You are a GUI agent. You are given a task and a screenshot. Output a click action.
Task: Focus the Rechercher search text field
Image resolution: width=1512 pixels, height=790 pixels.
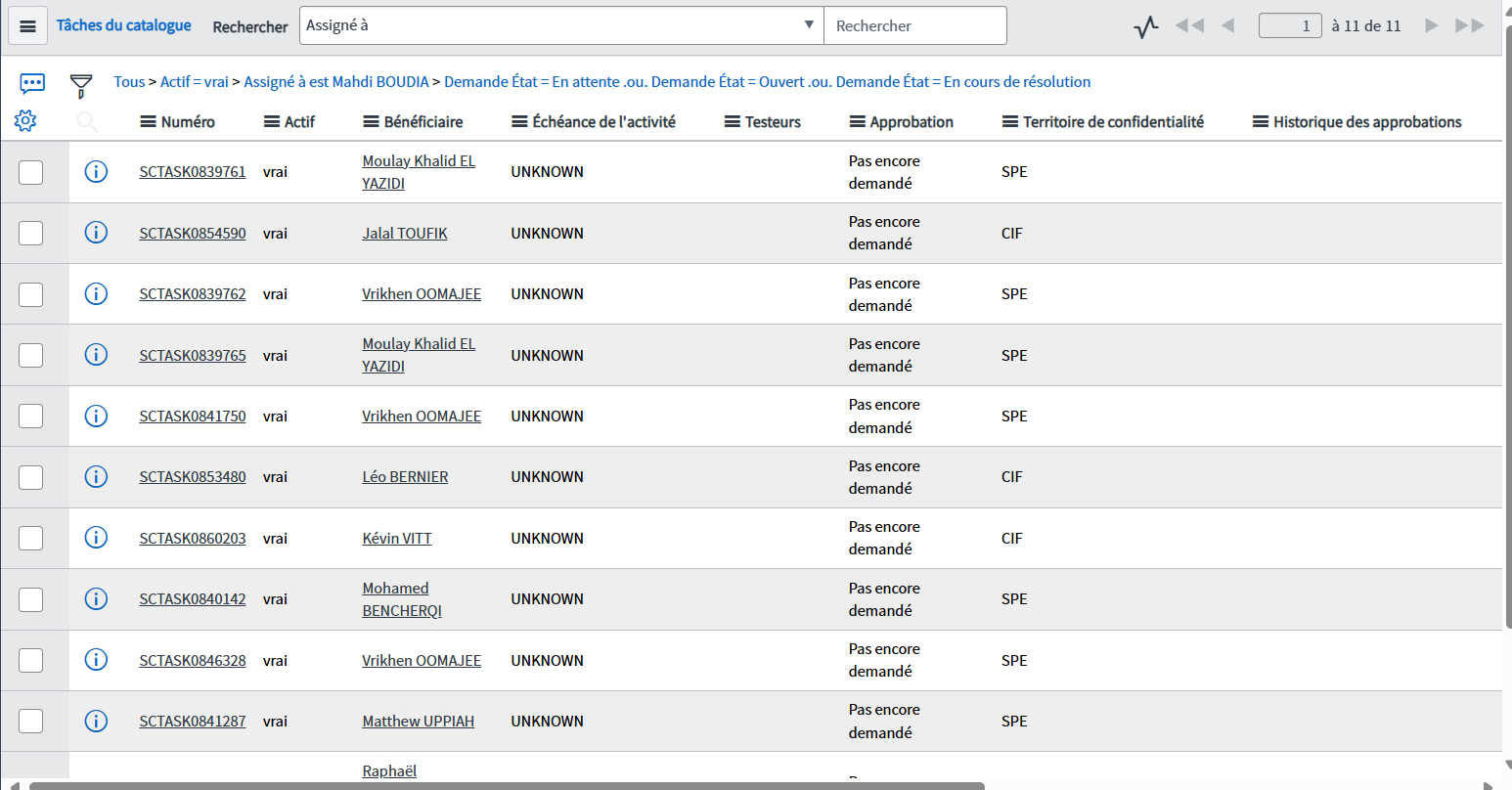click(x=915, y=25)
